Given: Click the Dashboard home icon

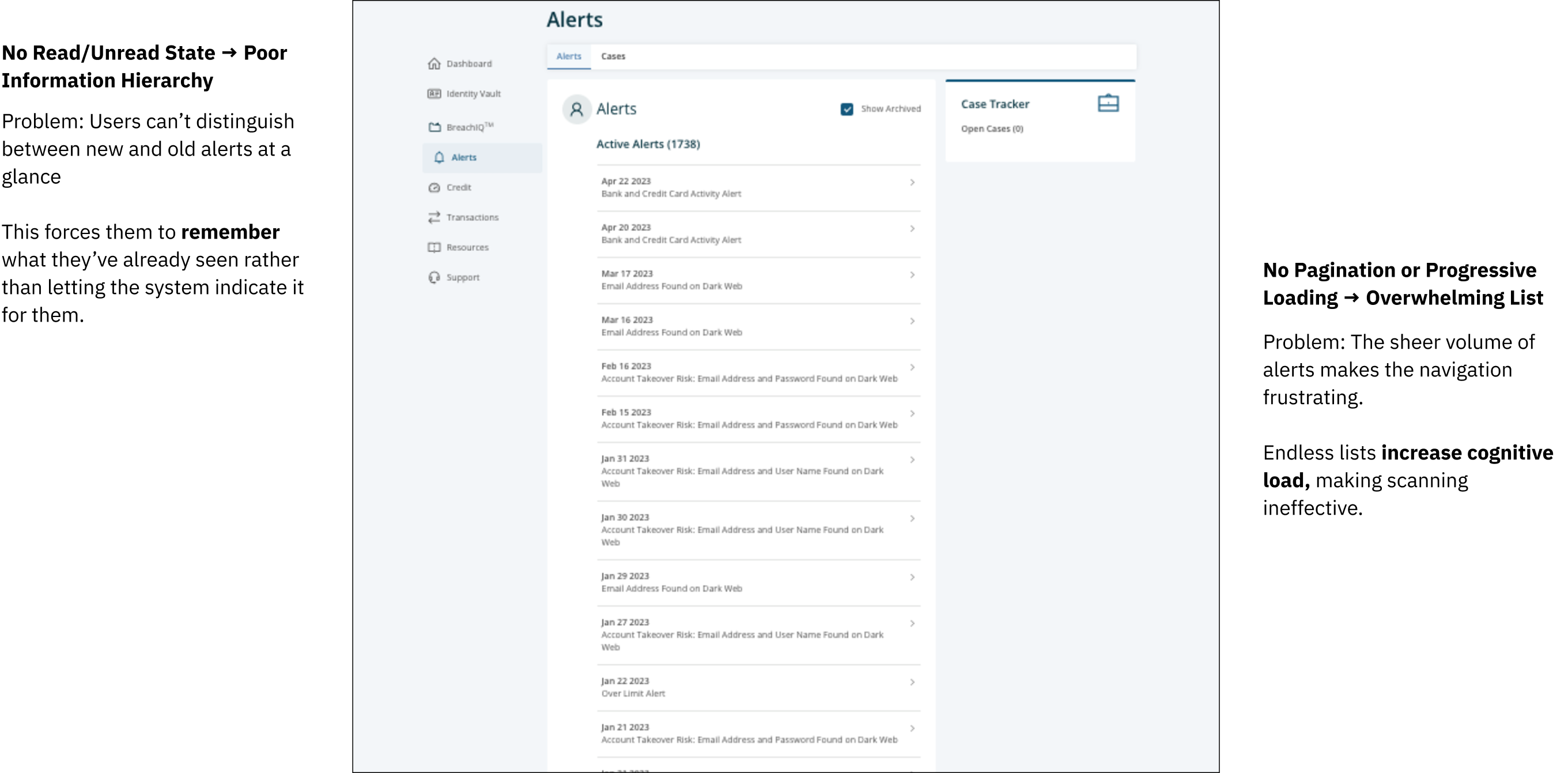Looking at the screenshot, I should (x=434, y=64).
